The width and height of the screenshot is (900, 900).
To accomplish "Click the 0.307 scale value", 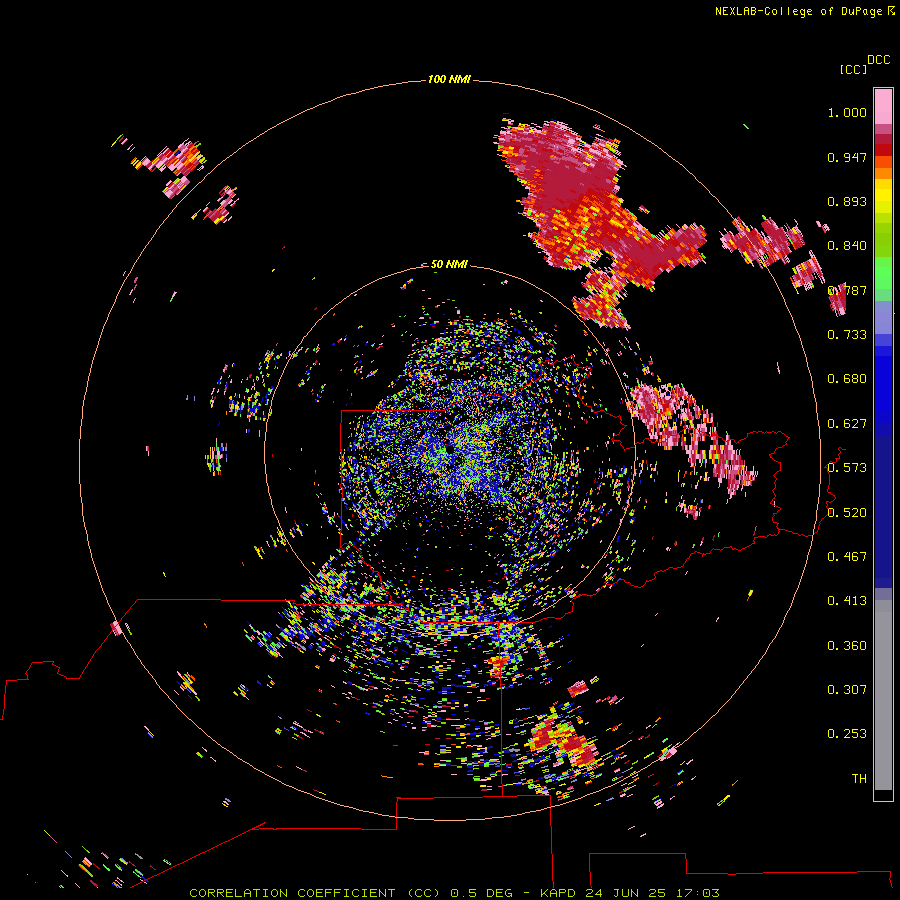I will click(847, 690).
